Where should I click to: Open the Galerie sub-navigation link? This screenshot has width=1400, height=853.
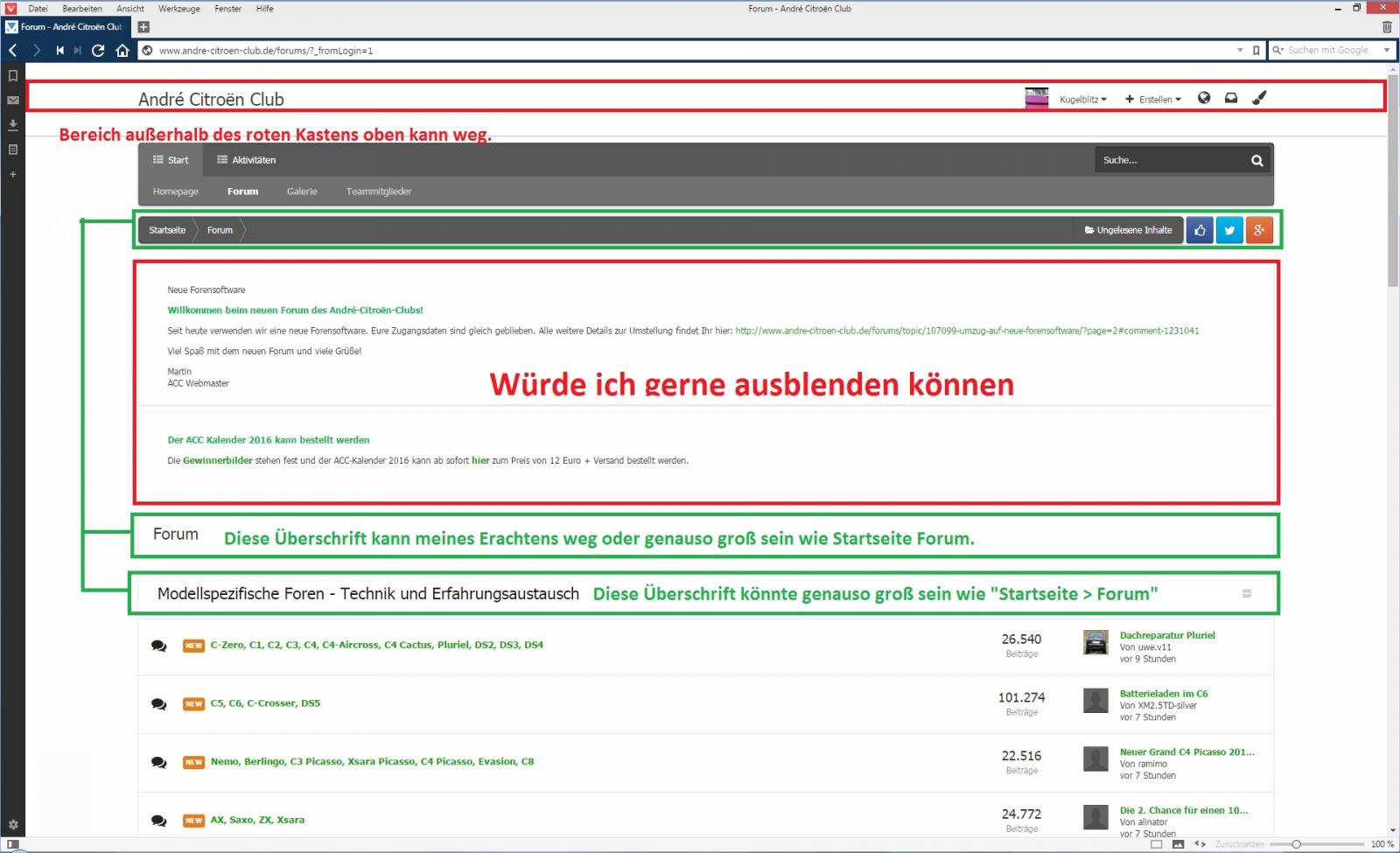tap(302, 192)
